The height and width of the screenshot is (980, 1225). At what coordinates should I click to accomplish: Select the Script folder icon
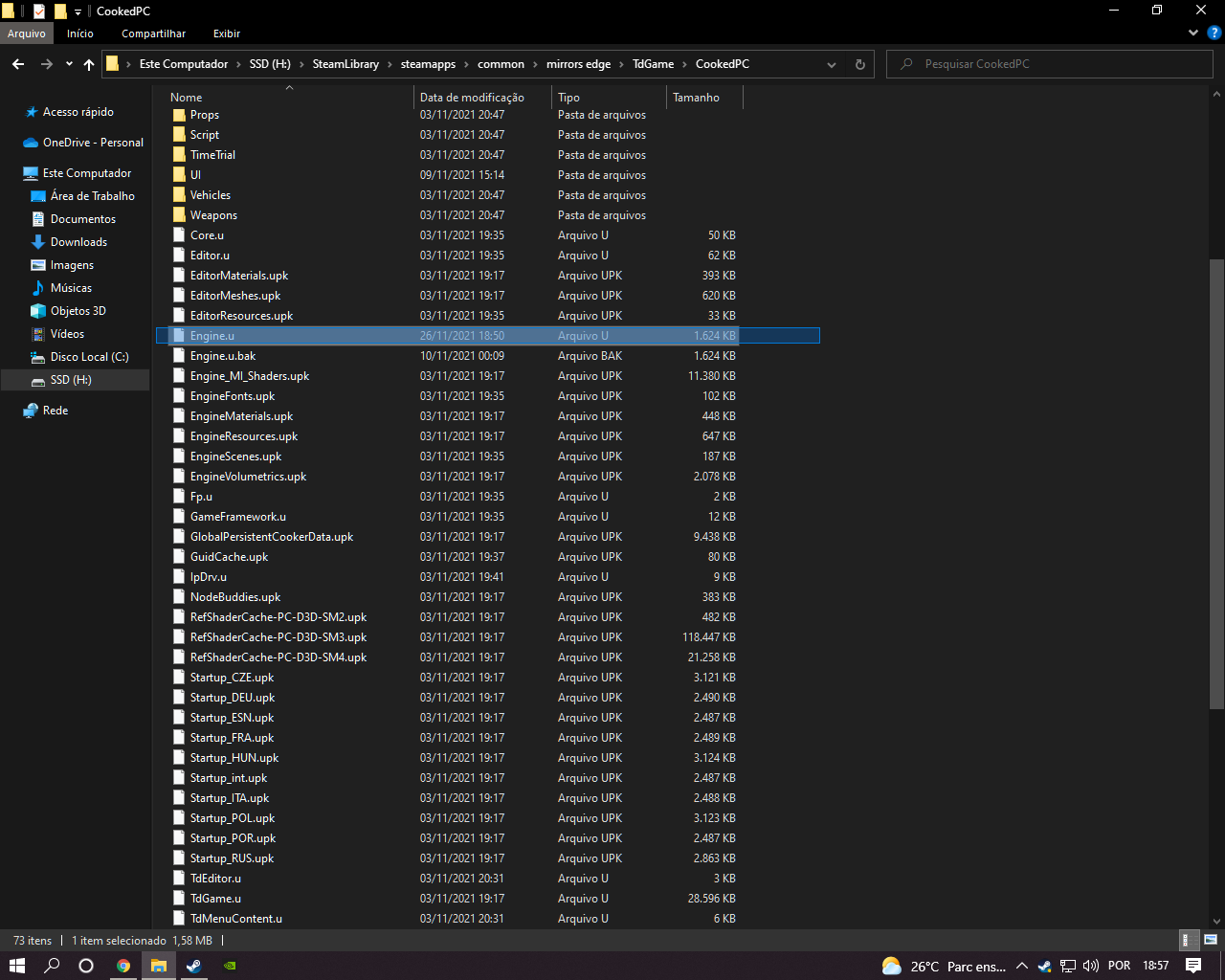(x=179, y=135)
